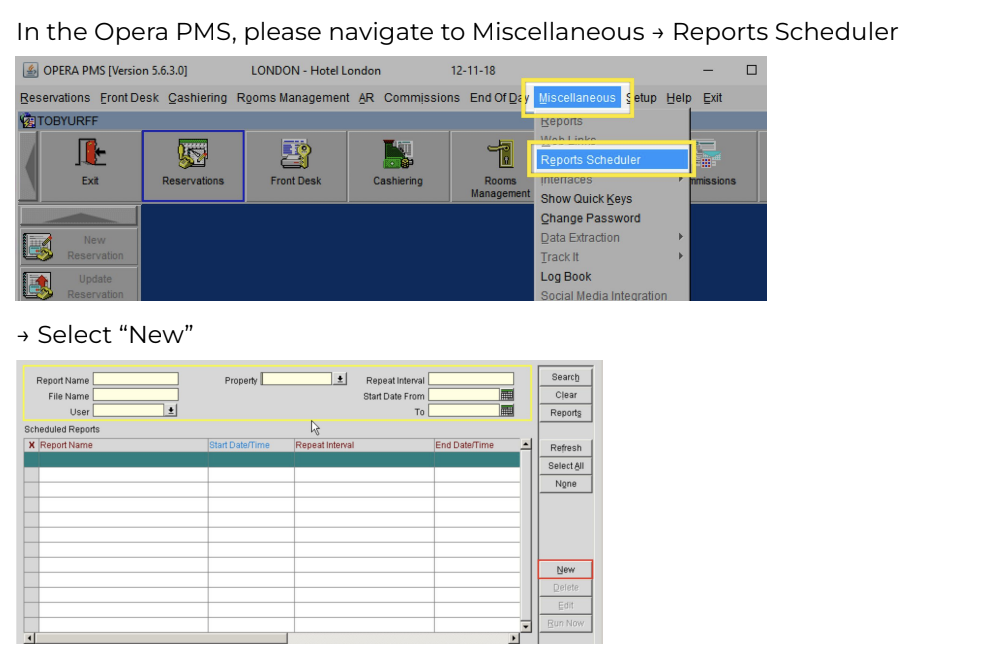Click the horizontal scroll right arrow
The width and height of the screenshot is (998, 660).
(514, 638)
